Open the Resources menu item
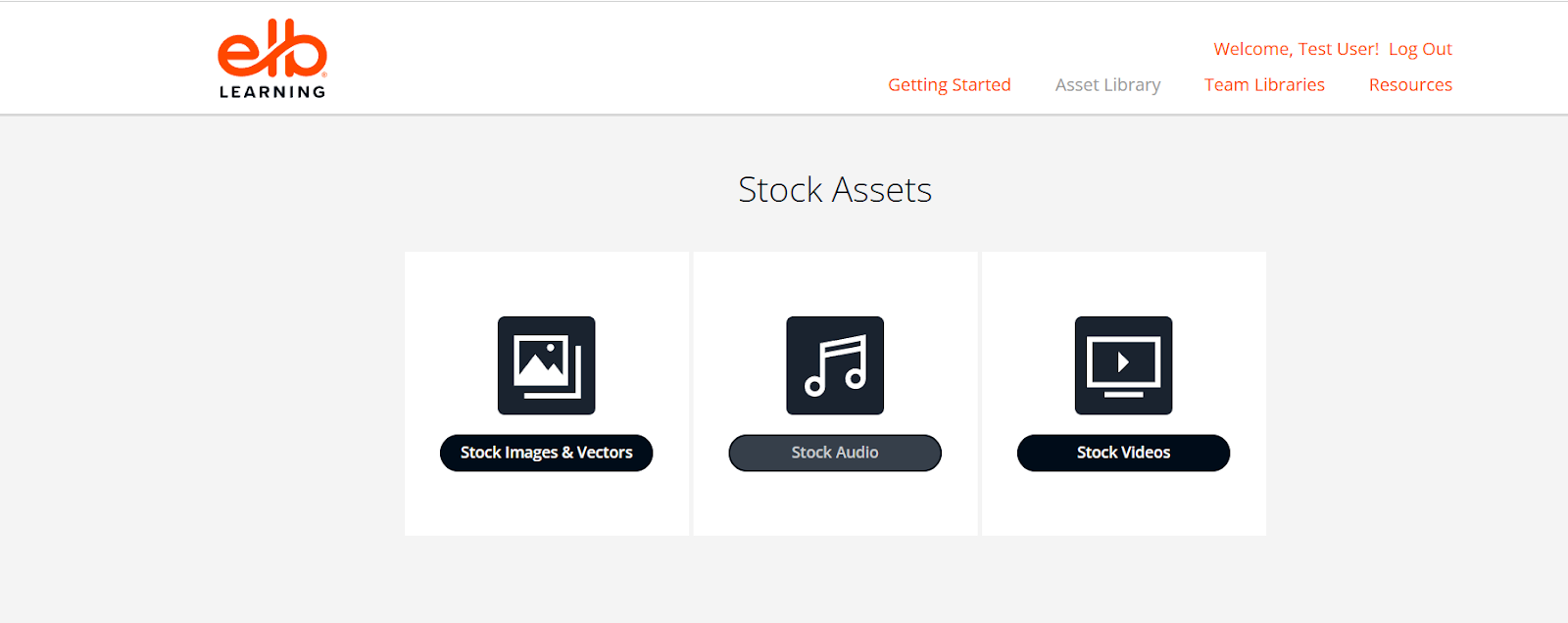 pyautogui.click(x=1410, y=85)
